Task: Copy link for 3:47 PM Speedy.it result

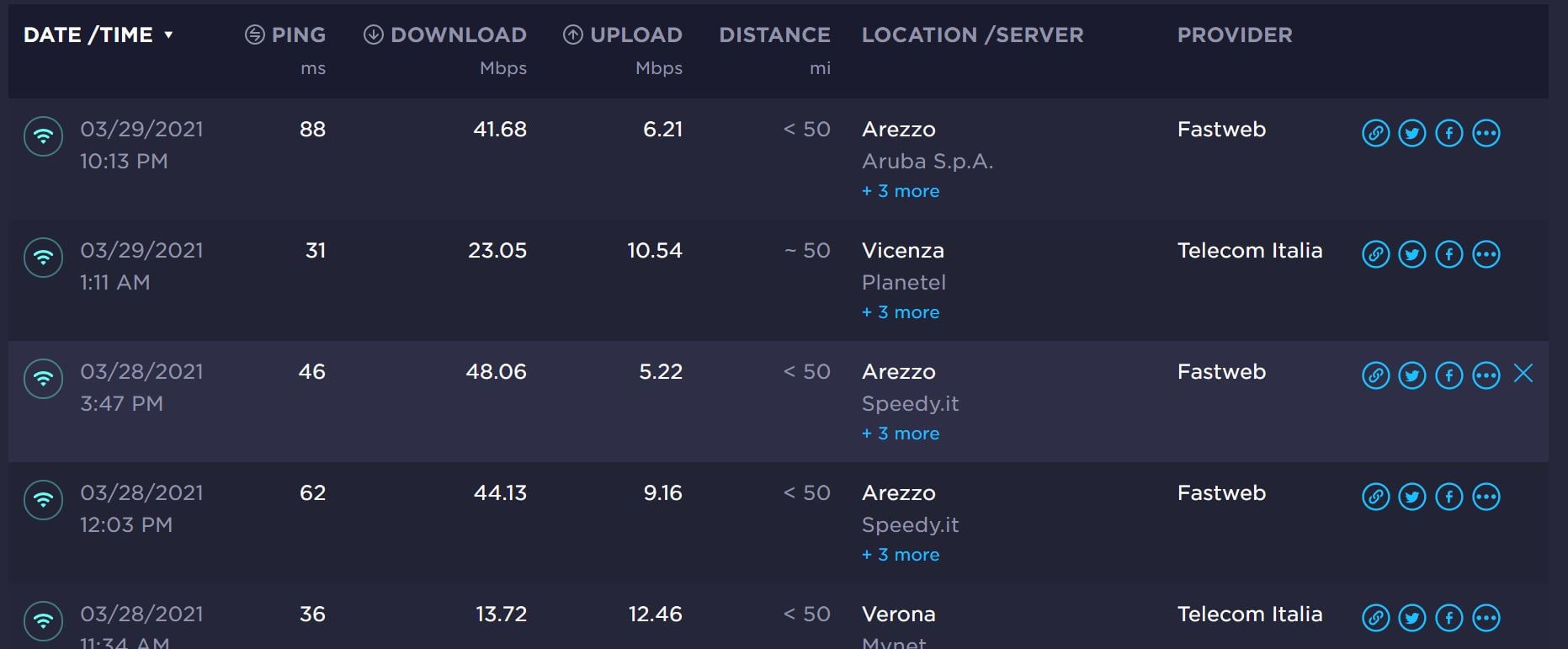Action: coord(1375,375)
